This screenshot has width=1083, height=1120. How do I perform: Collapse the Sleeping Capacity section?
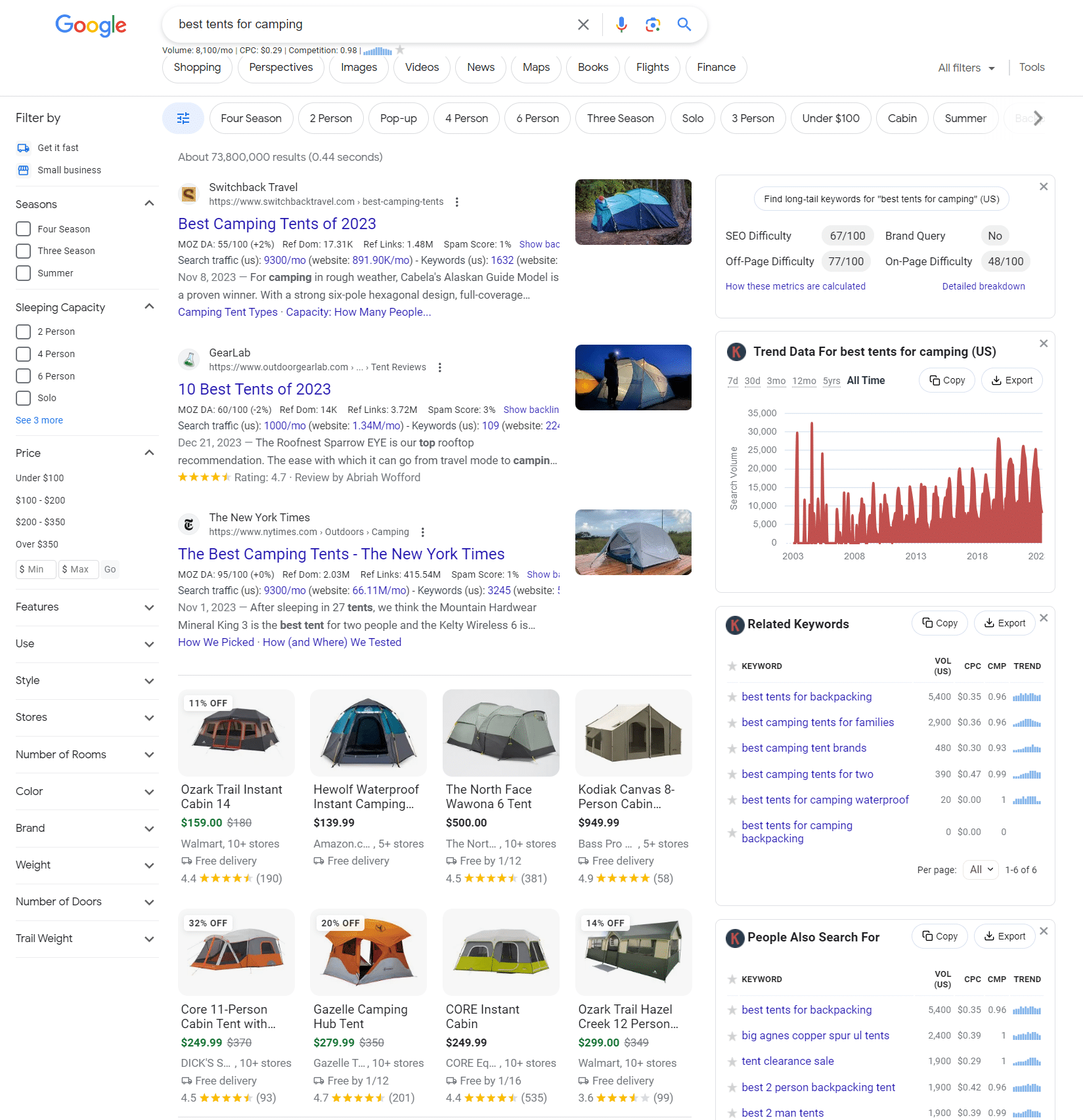pyautogui.click(x=149, y=307)
